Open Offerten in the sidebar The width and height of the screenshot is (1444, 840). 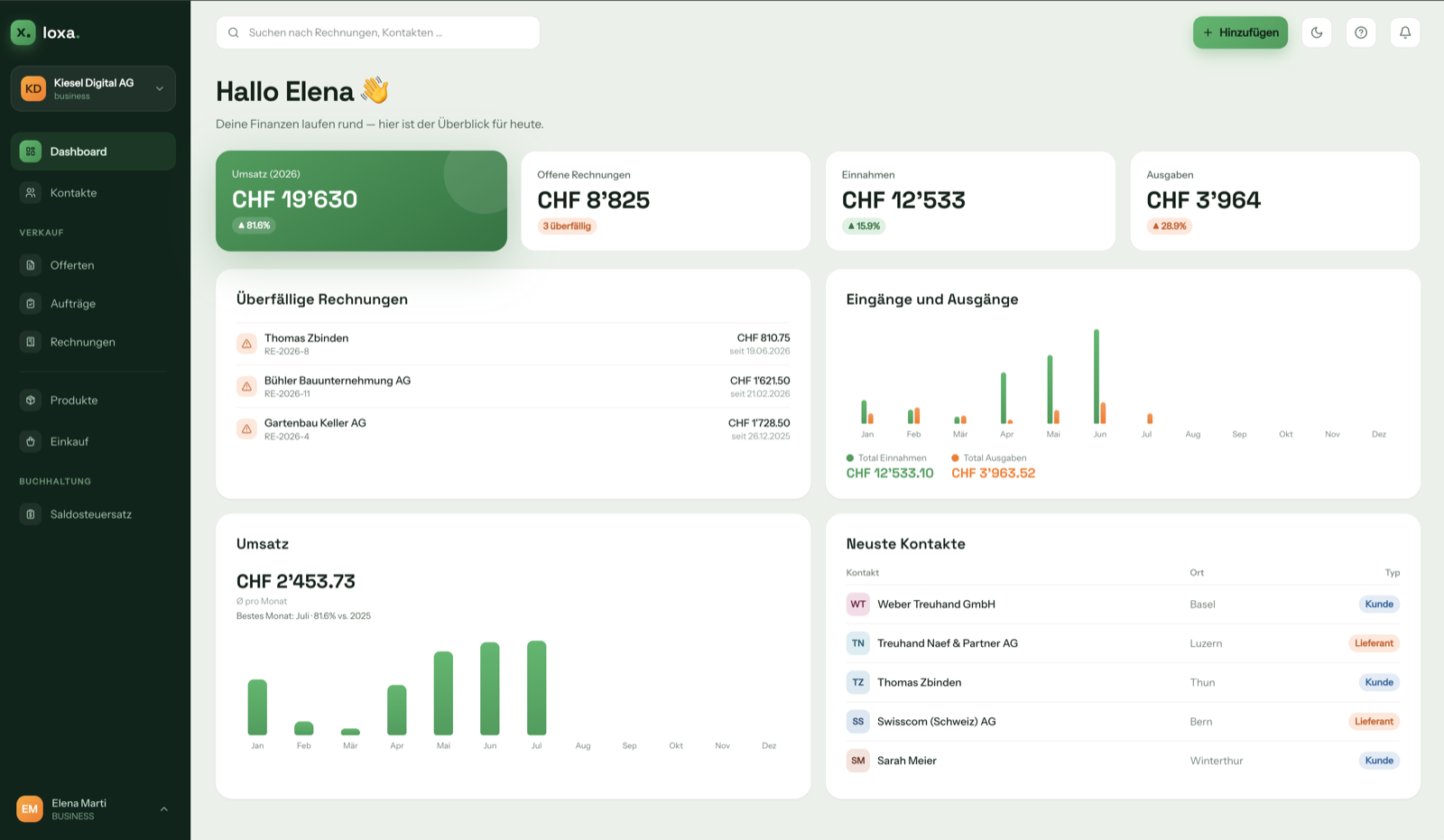coord(93,265)
